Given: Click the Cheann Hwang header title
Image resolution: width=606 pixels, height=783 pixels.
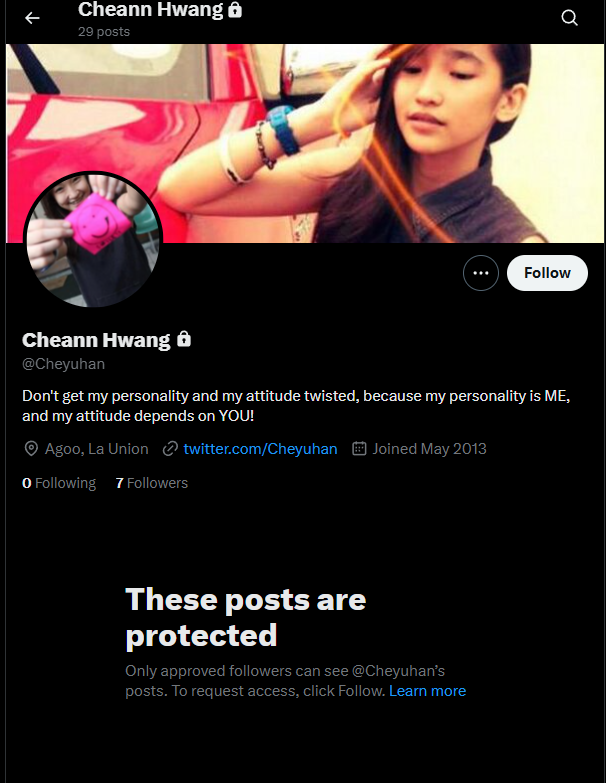Looking at the screenshot, I should (150, 9).
